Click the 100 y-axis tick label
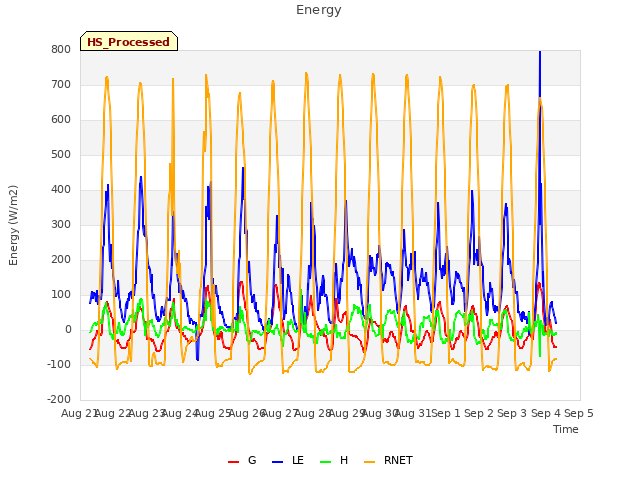The width and height of the screenshot is (640, 480). tap(61, 295)
